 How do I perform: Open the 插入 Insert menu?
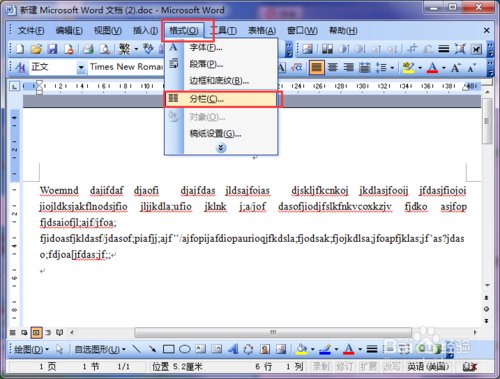146,31
